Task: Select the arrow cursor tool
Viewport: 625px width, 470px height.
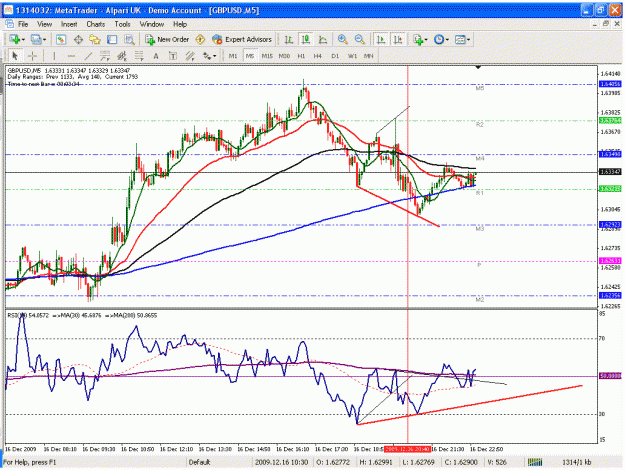Action: (15, 56)
